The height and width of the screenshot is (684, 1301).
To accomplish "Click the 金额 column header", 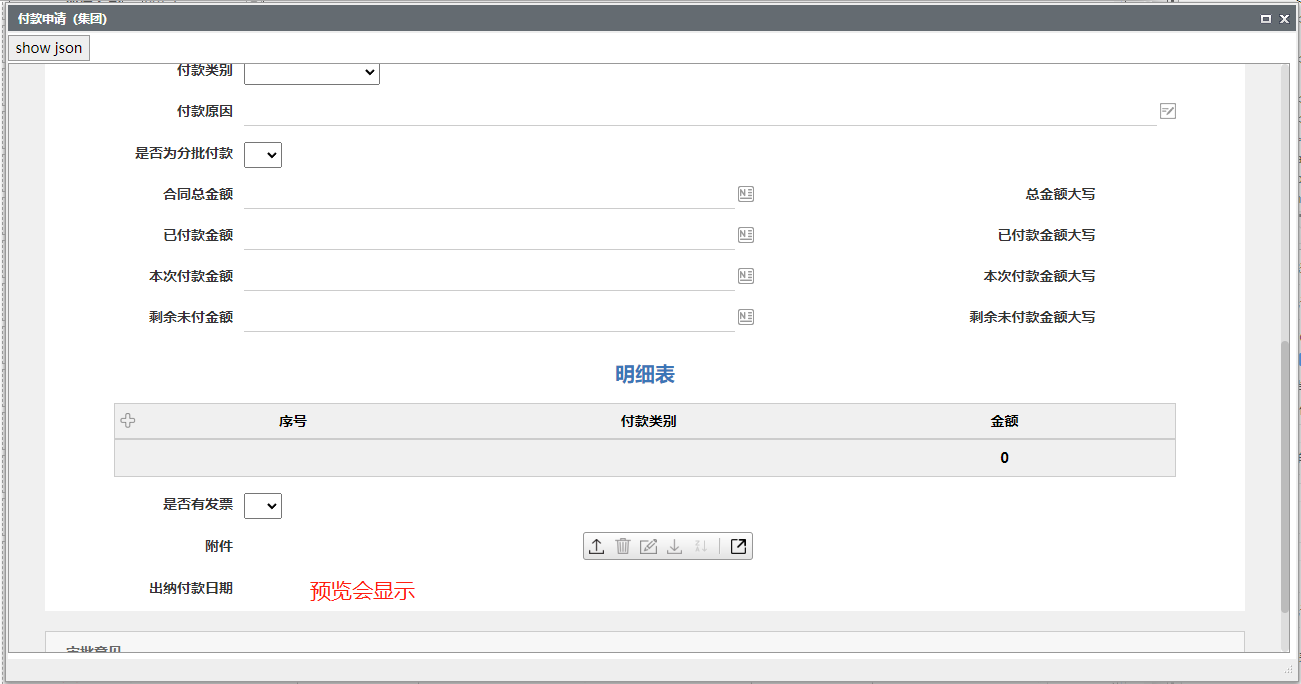I will [1004, 421].
